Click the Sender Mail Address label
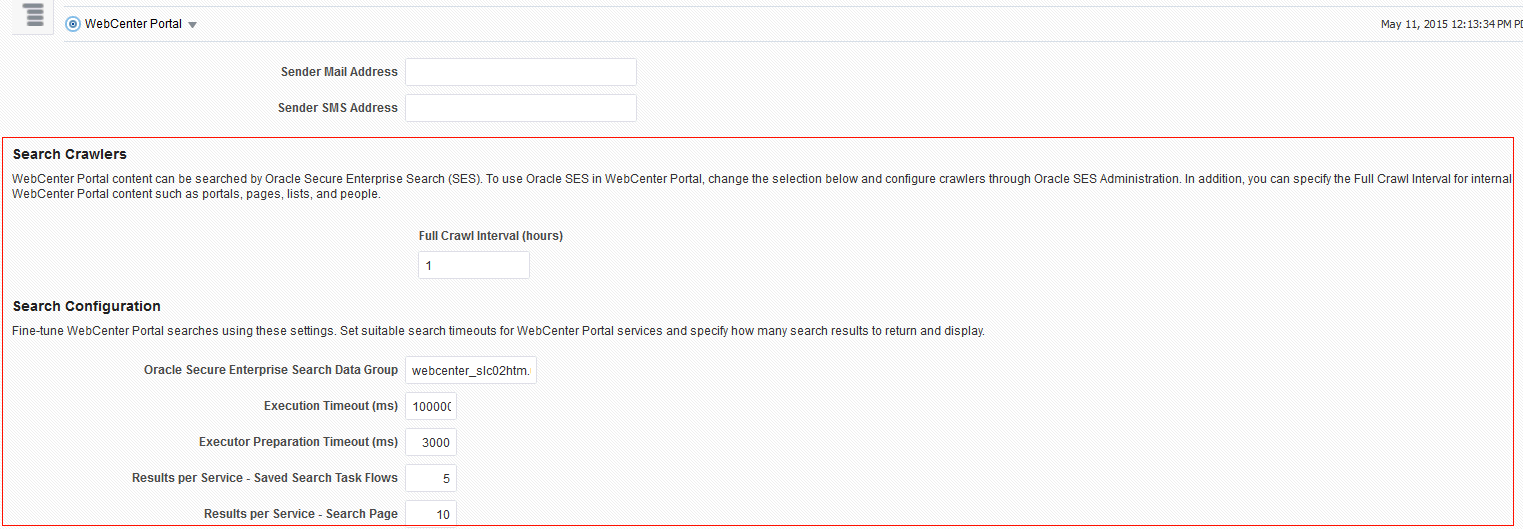Viewport: 1523px width, 529px height. tap(339, 72)
